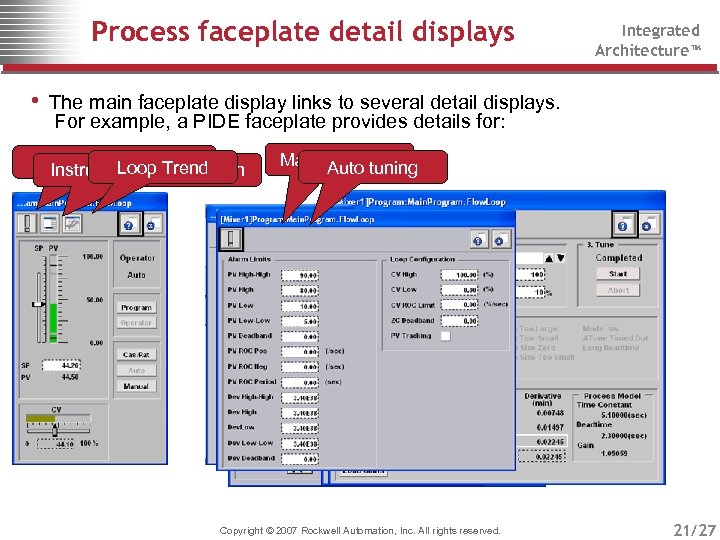Click the Dev High field
720x540 pixels.
[300, 413]
